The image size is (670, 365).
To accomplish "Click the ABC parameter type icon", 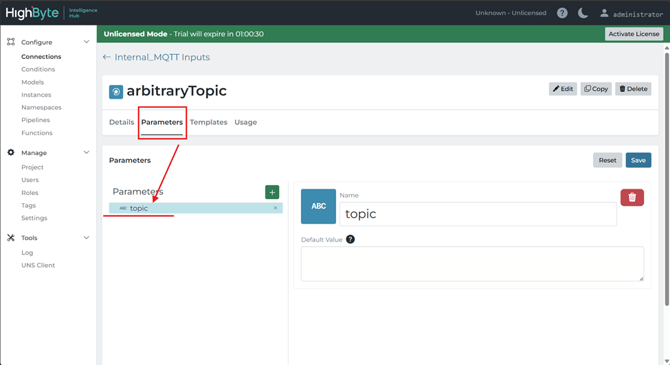I will pos(318,206).
